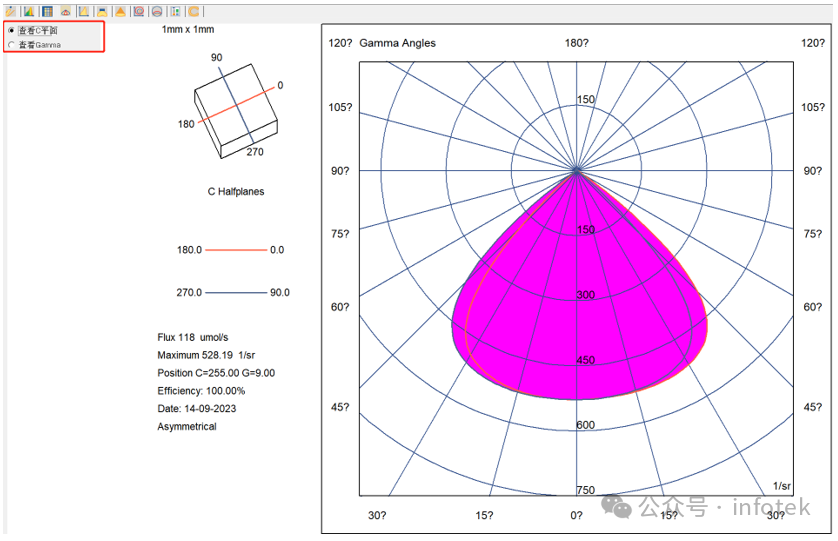Image resolution: width=838 pixels, height=541 pixels.
Task: Click the rainbow spectrum chart icon
Action: click(29, 11)
